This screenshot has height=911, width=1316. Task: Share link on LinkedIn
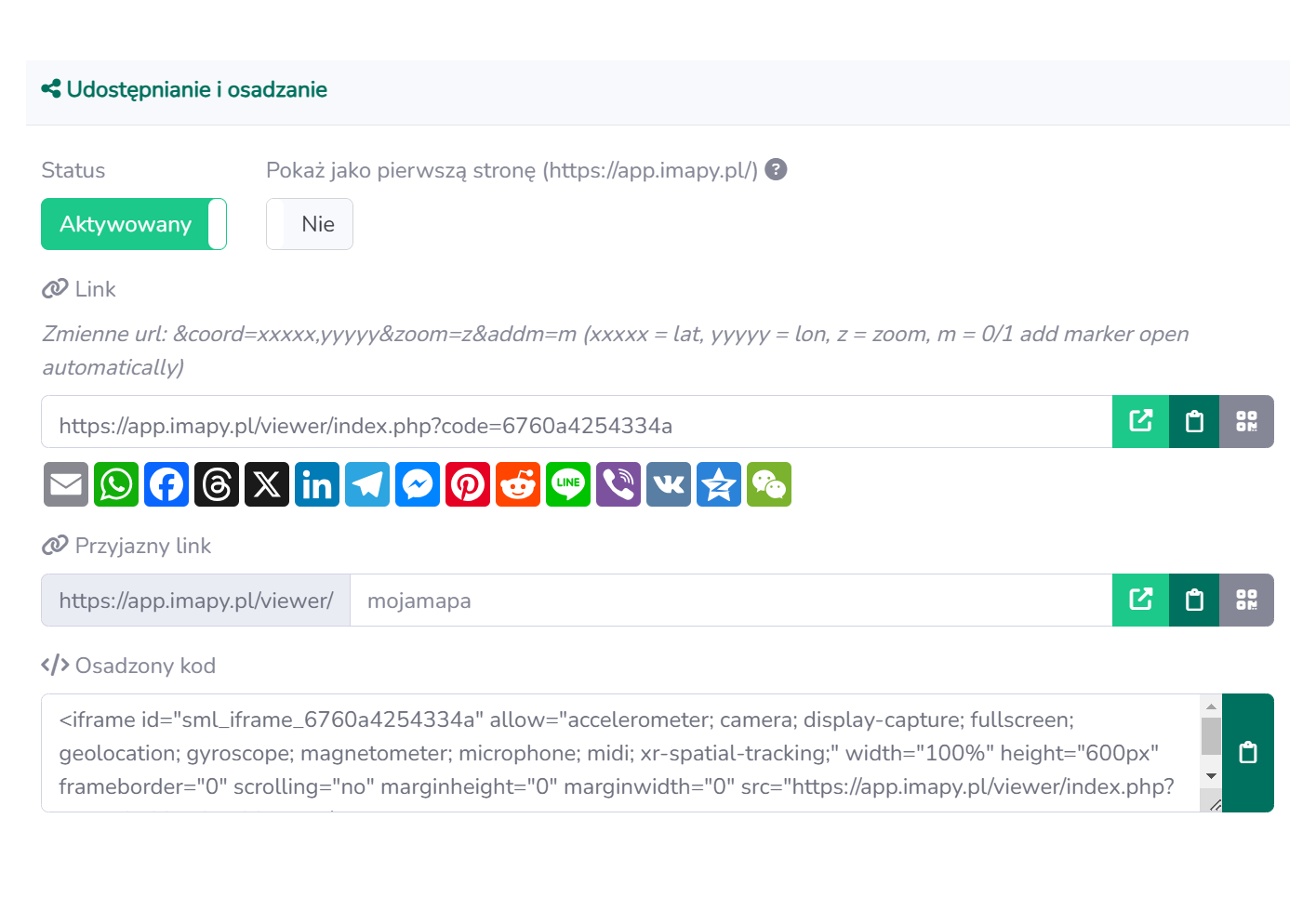(x=317, y=484)
